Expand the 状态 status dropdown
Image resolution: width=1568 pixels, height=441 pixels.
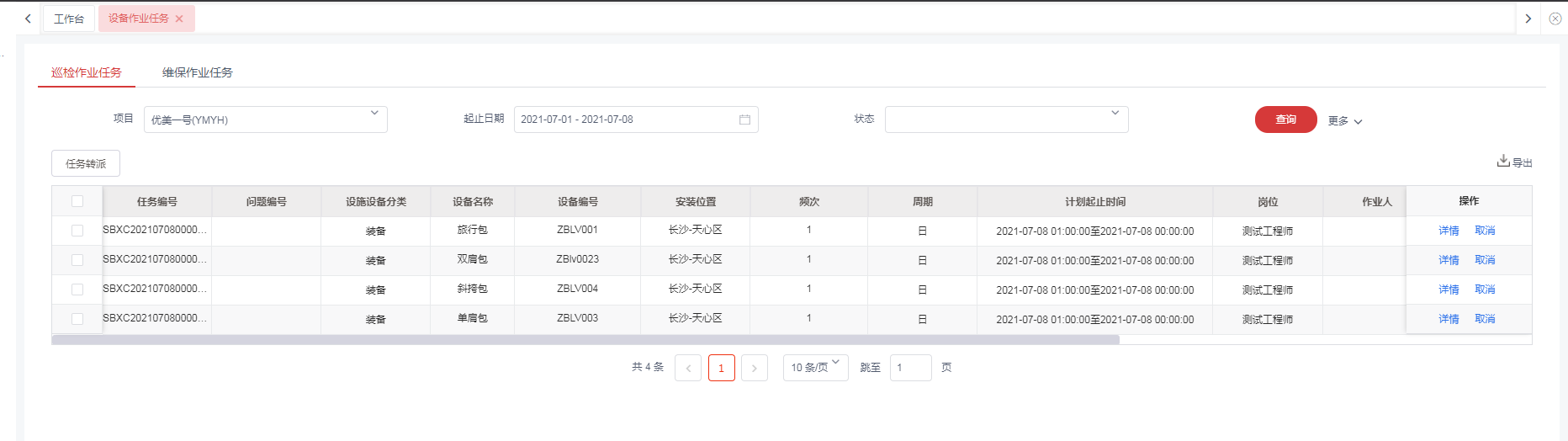pyautogui.click(x=1006, y=120)
